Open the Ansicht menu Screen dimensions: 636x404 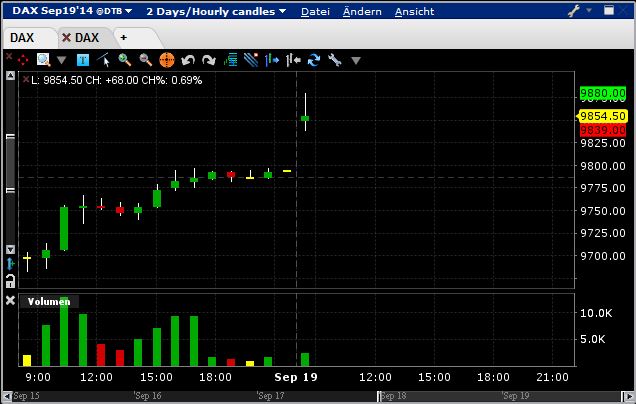tap(415, 11)
